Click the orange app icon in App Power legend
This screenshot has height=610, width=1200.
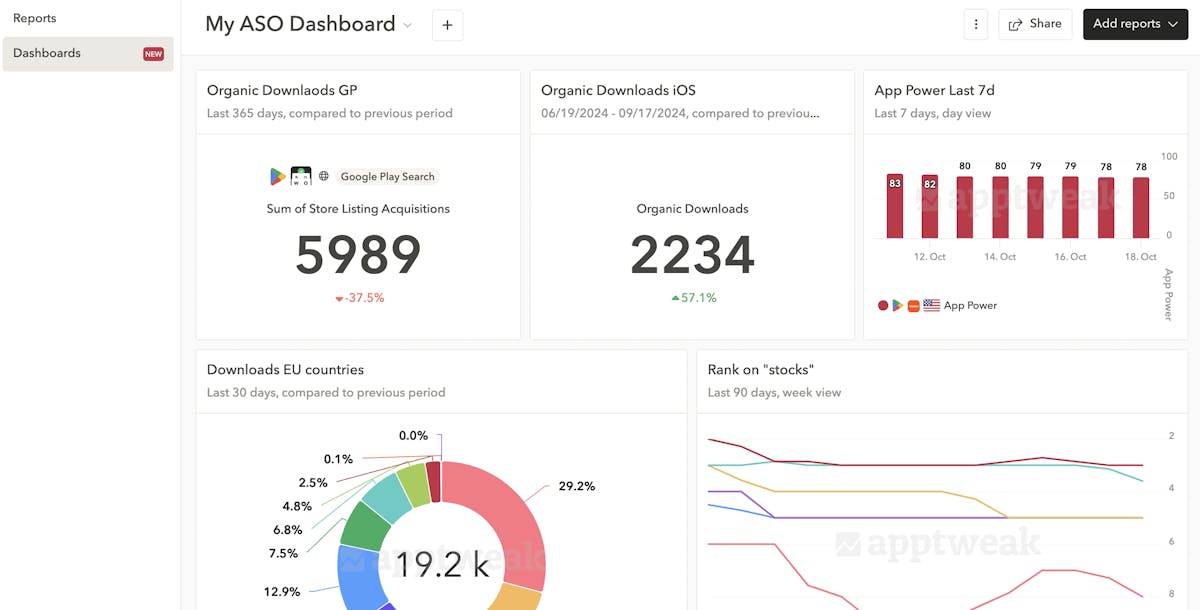coord(913,305)
